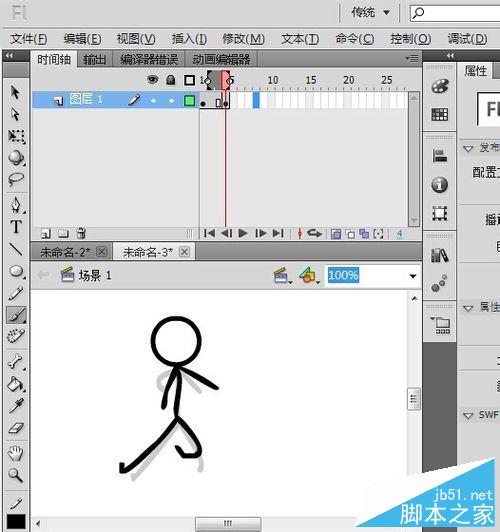Open the 编辑(E) menu

[82, 39]
